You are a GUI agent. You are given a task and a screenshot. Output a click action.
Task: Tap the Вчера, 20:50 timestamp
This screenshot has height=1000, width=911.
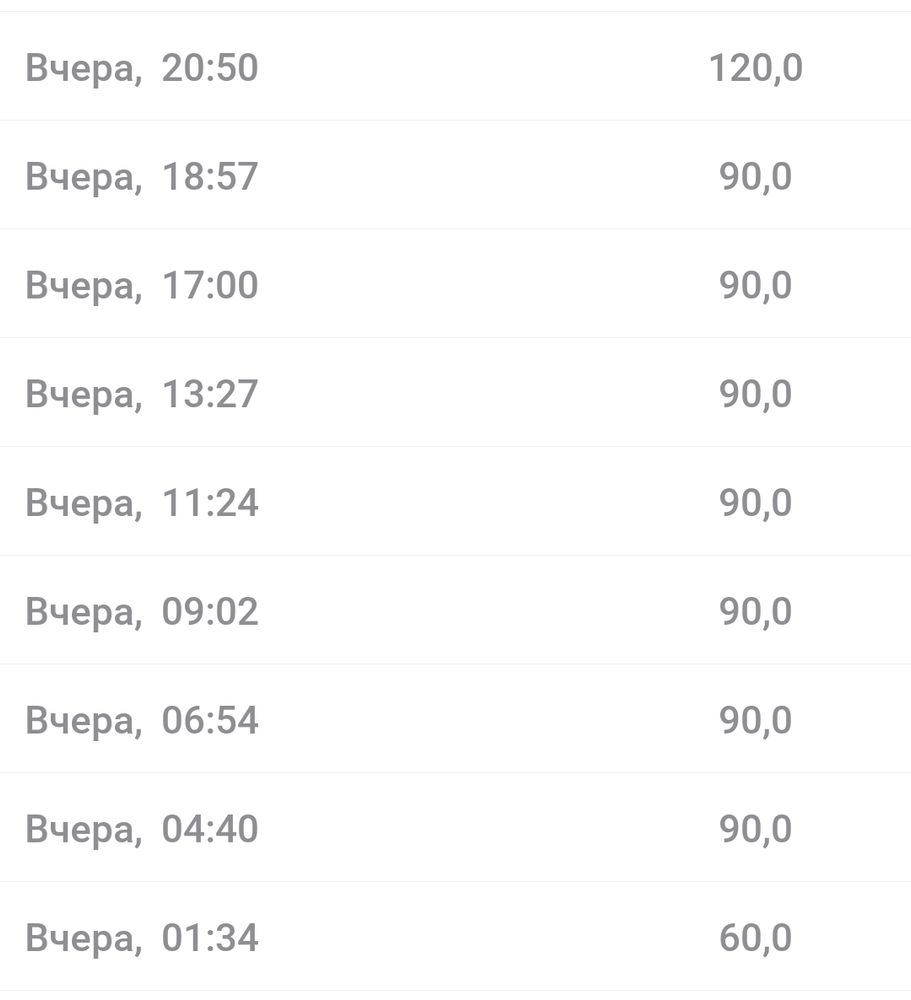click(x=142, y=68)
